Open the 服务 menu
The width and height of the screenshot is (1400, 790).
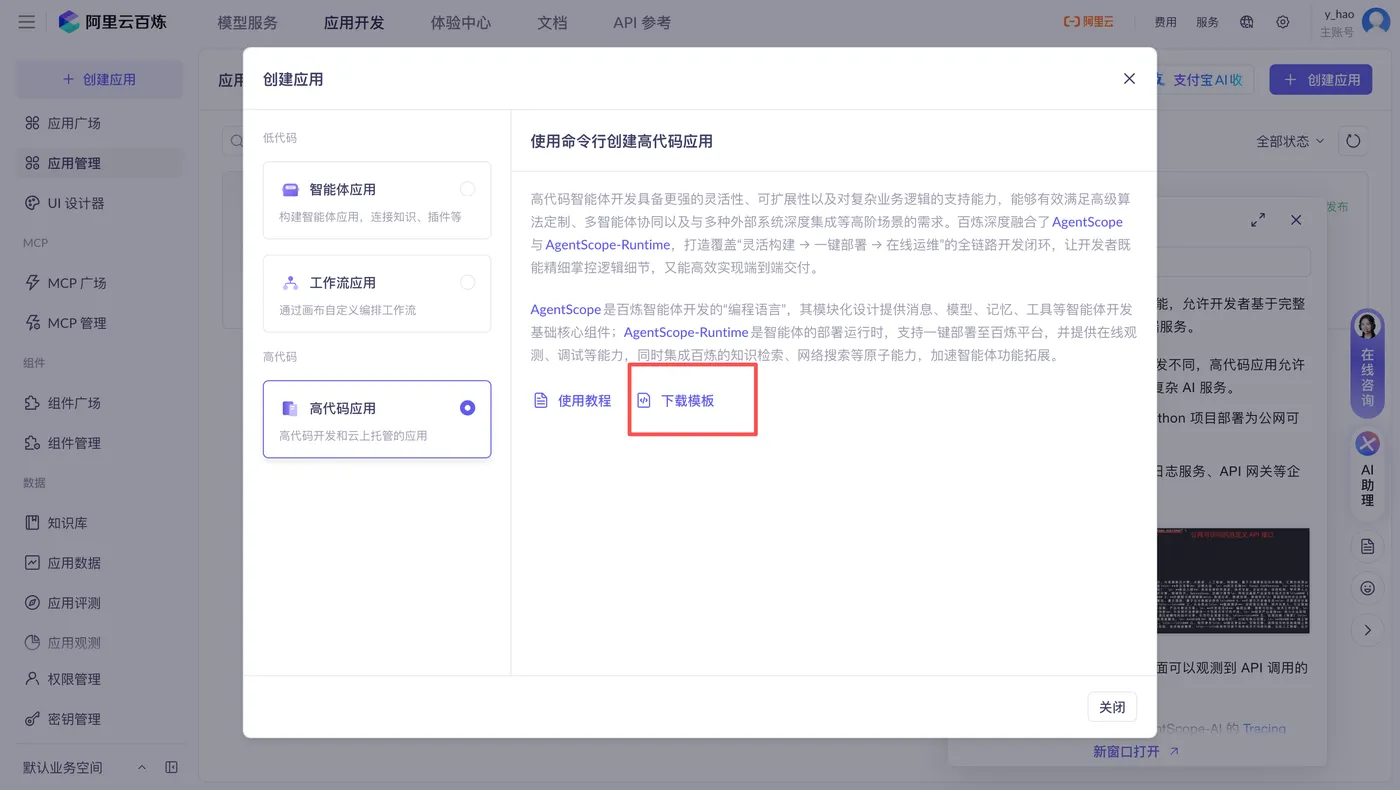coord(1207,22)
